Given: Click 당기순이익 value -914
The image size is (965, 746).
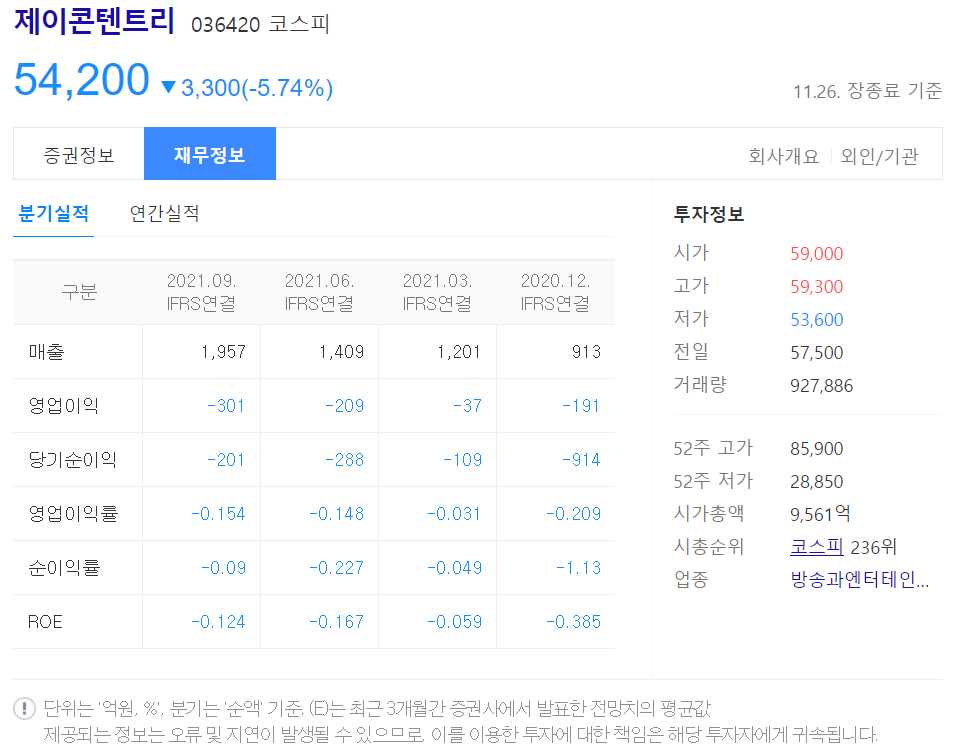Looking at the screenshot, I should click(581, 460).
